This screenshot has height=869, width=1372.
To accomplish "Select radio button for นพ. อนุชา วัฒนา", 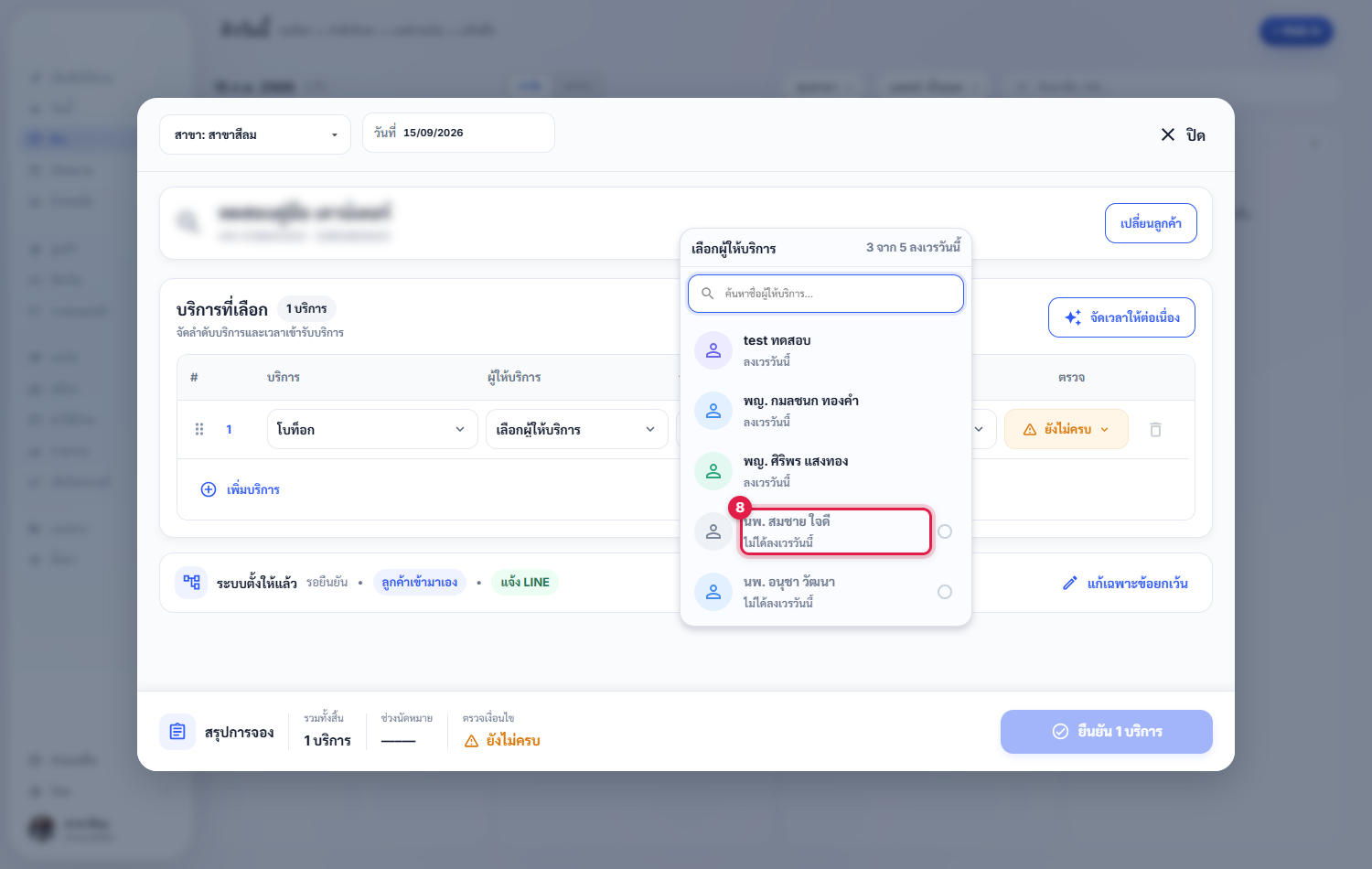I will tap(945, 592).
